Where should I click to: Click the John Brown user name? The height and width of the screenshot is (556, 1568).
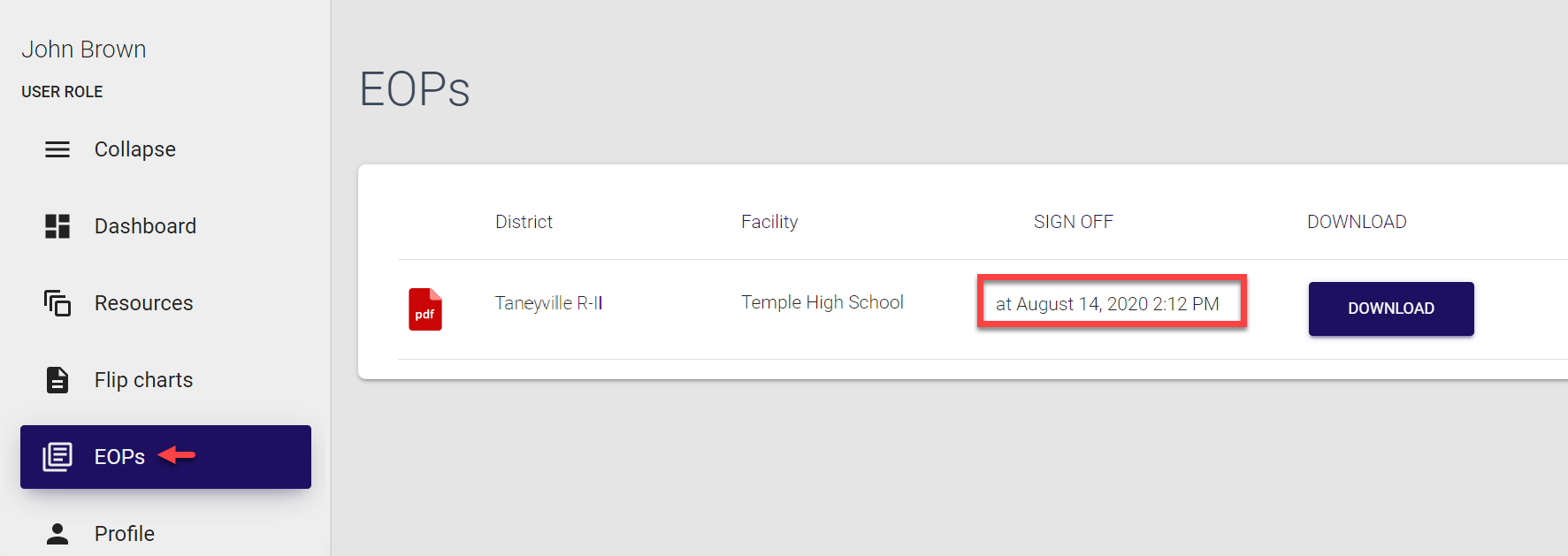[84, 50]
